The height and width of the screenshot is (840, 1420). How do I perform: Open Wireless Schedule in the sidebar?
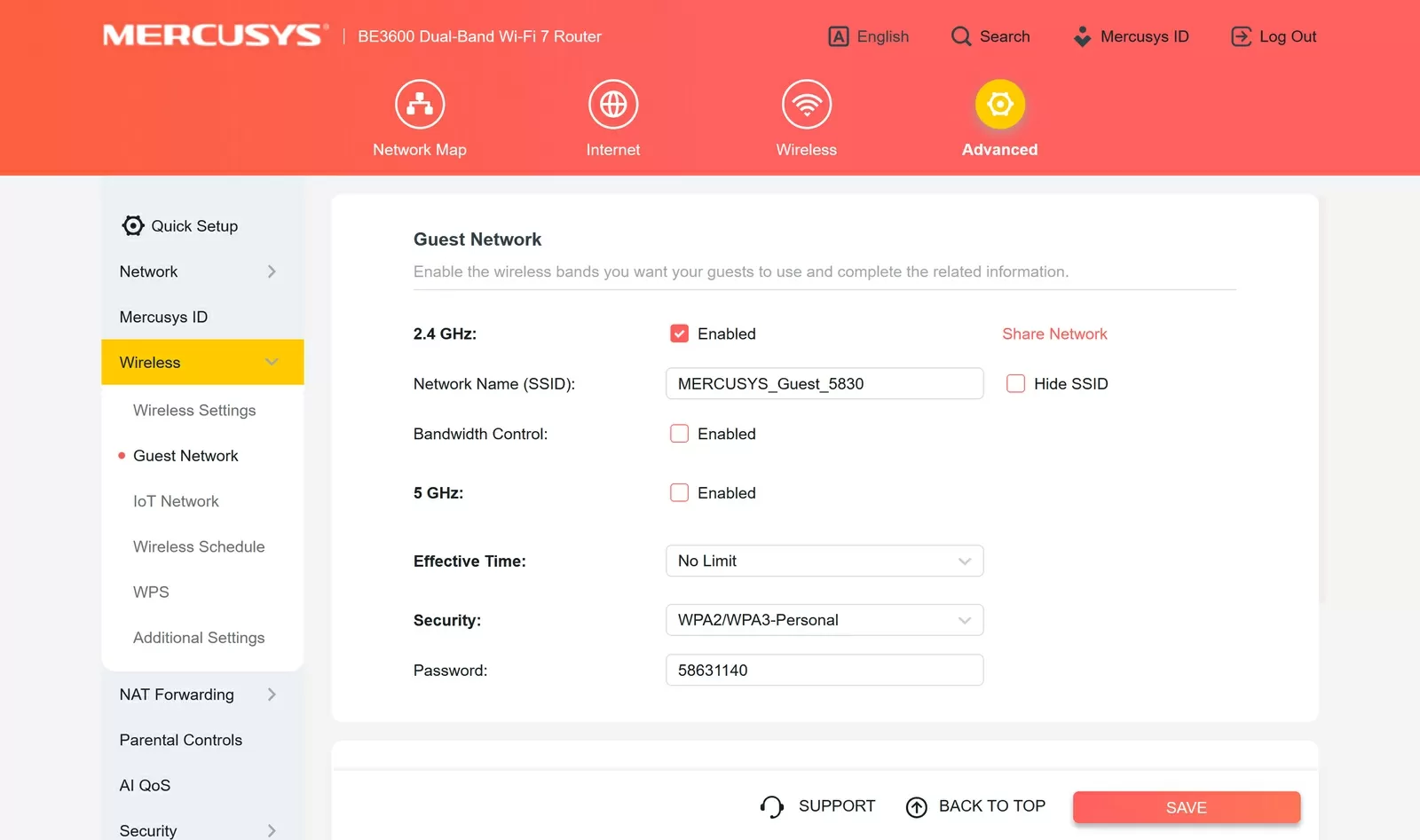pos(199,546)
